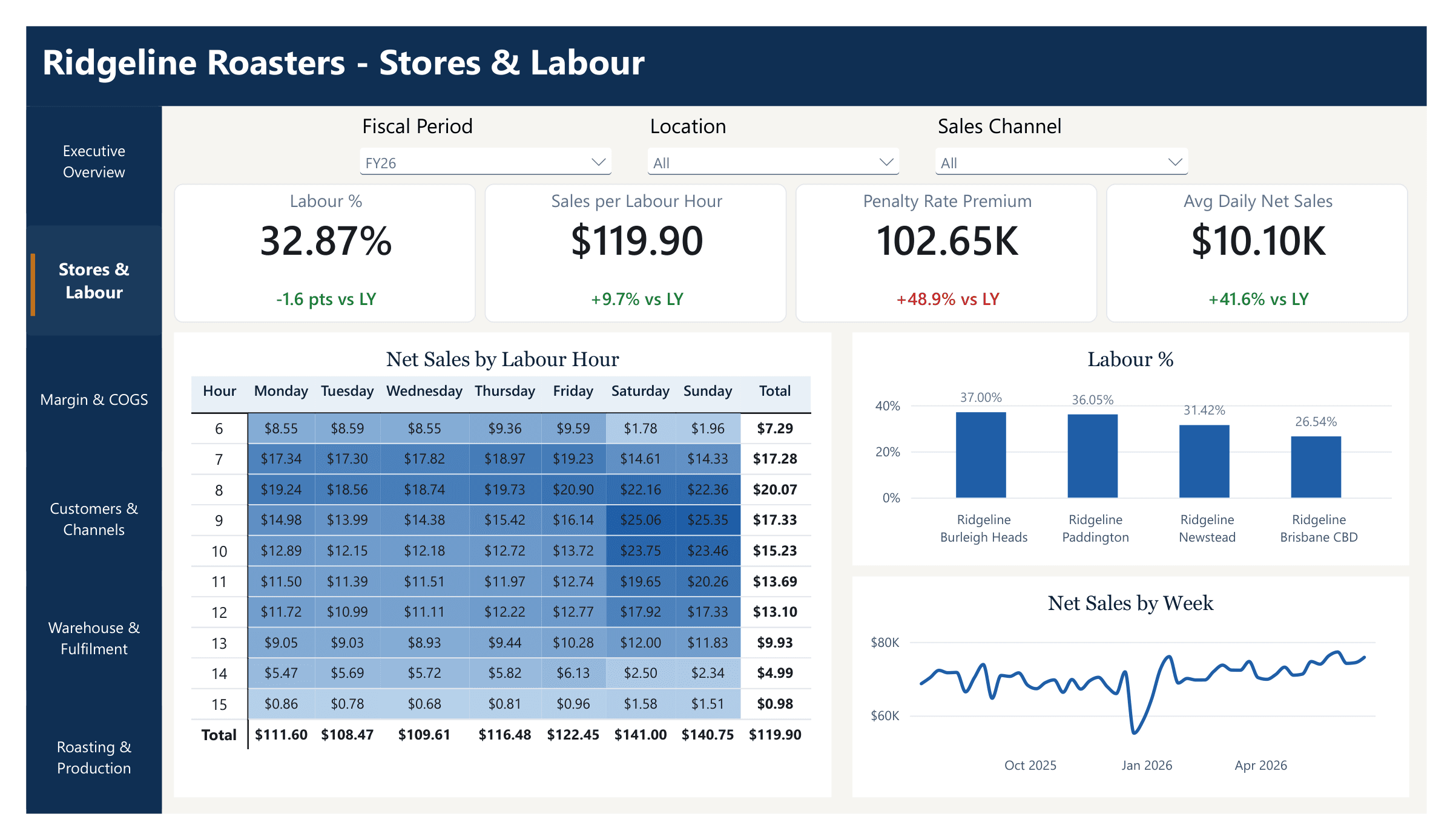This screenshot has height=840, width=1453.
Task: Click the Sunday $25.35 cell
Action: tap(708, 520)
